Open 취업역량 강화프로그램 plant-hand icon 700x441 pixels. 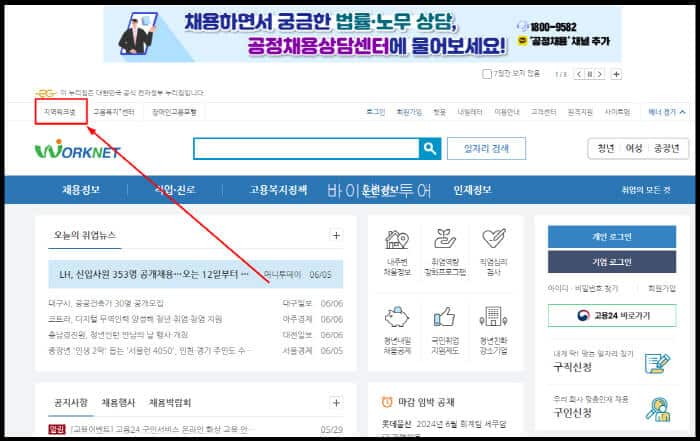click(445, 239)
